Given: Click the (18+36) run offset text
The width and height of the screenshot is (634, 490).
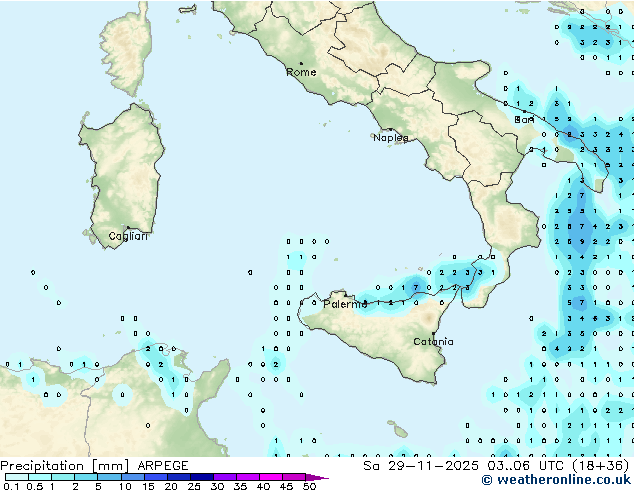Looking at the screenshot, I should [x=601, y=466].
